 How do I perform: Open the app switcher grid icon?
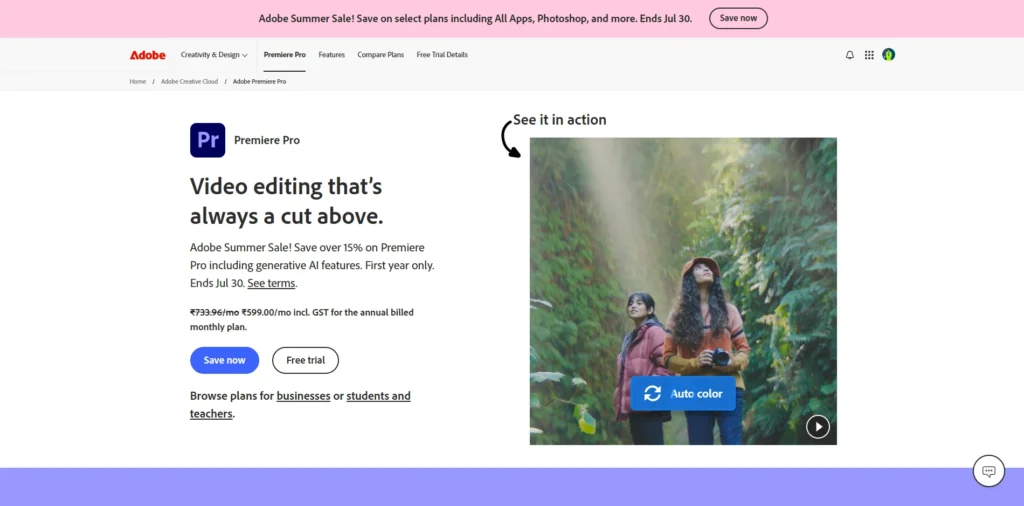click(869, 55)
